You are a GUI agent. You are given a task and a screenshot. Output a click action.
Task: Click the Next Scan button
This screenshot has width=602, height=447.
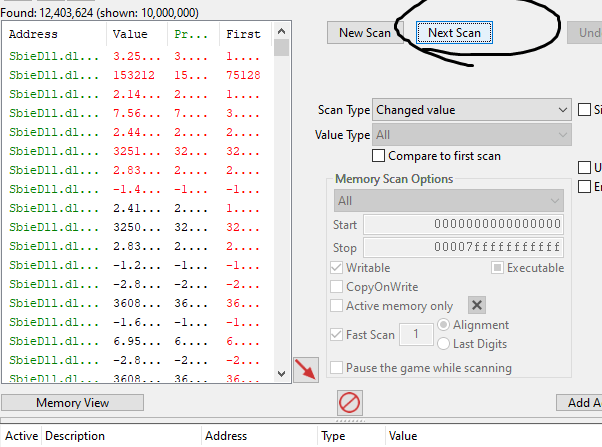[454, 33]
